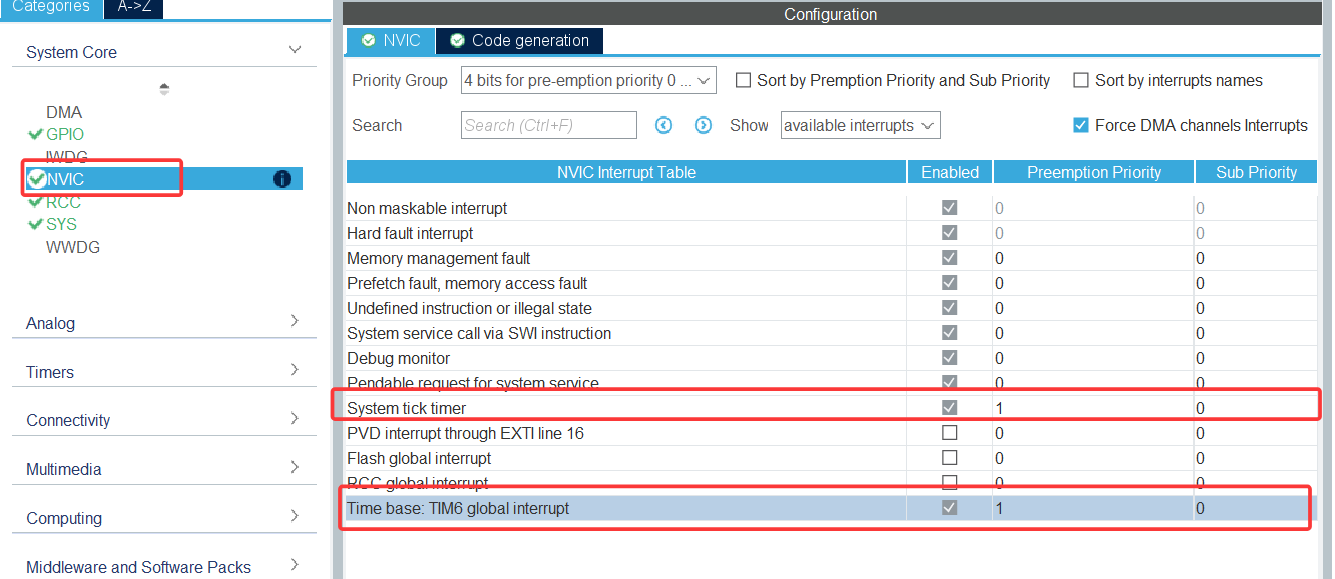Click the NVIC Interrupt Table column header
Viewport: 1335px width, 579px height.
tap(626, 172)
